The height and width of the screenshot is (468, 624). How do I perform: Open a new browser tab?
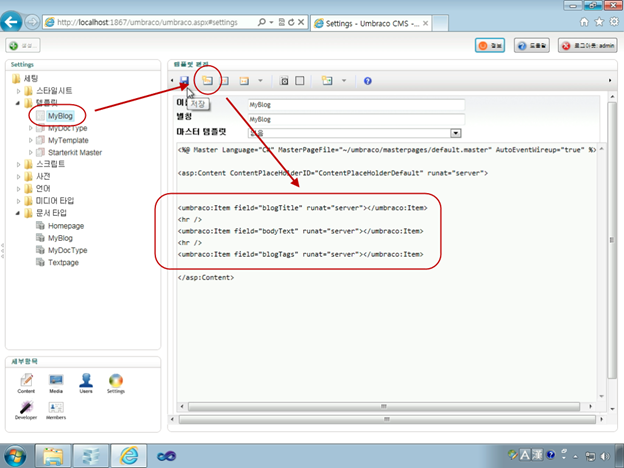coord(441,23)
